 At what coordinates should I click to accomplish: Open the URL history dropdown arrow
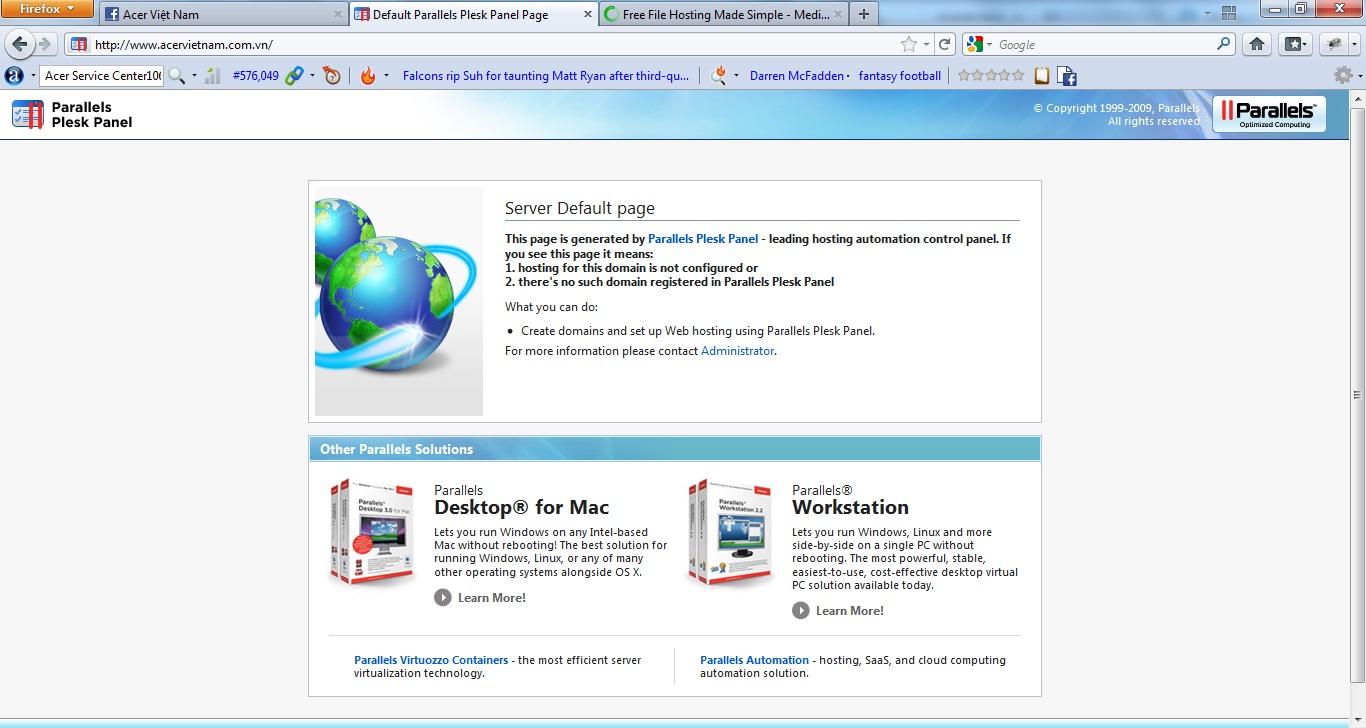927,44
